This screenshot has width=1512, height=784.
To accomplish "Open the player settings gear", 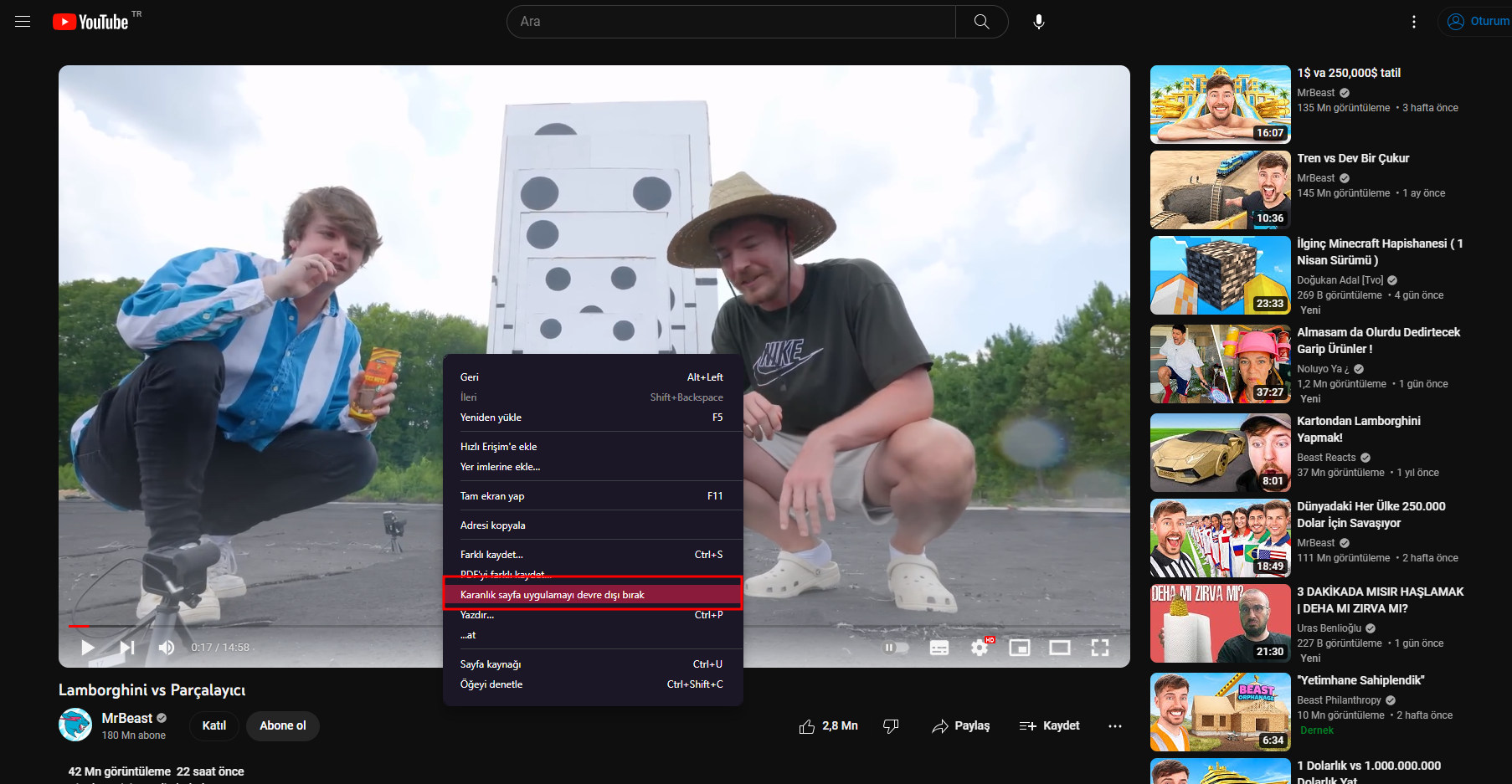I will 980,648.
